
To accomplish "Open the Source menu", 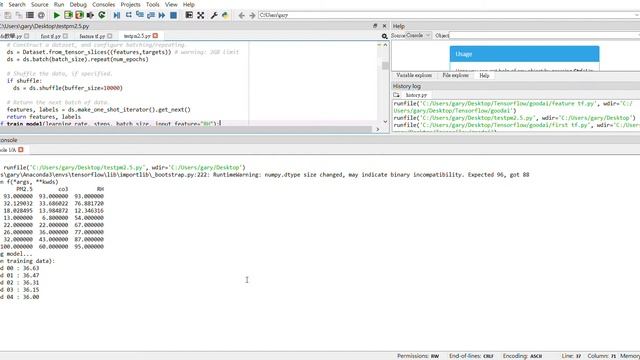I will [x=40, y=4].
